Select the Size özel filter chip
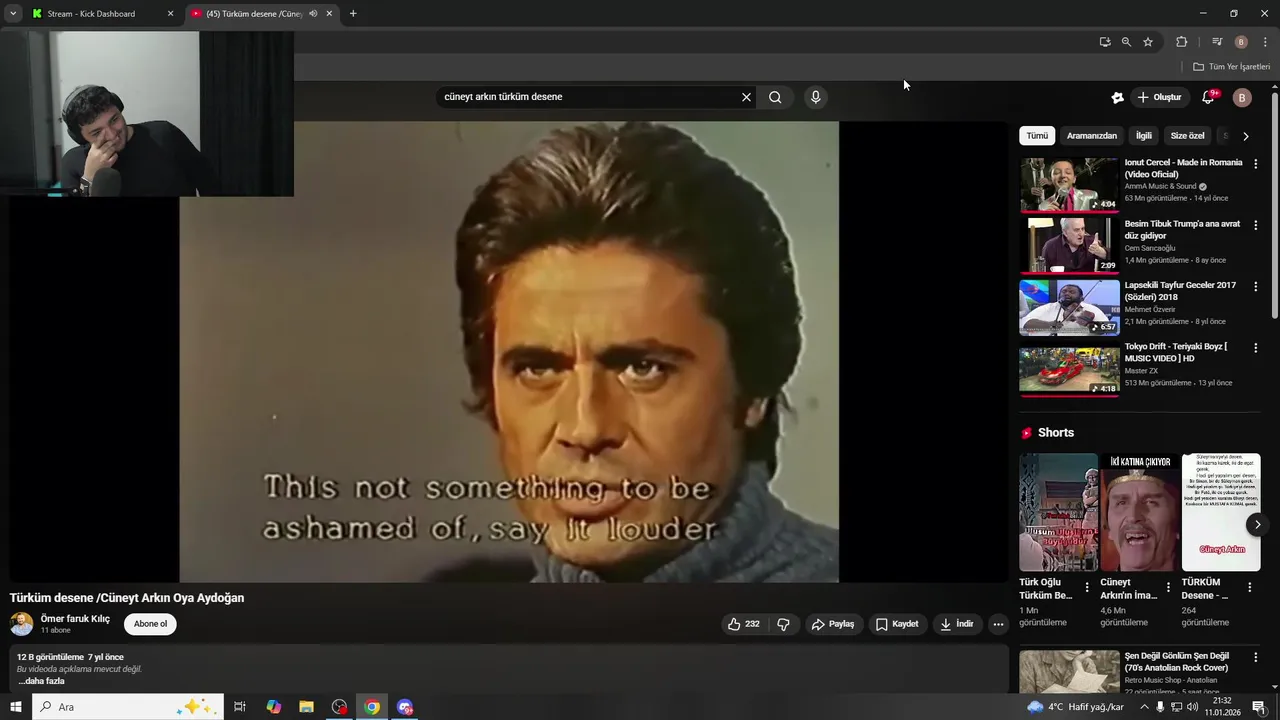Viewport: 1280px width, 720px height. point(1187,136)
